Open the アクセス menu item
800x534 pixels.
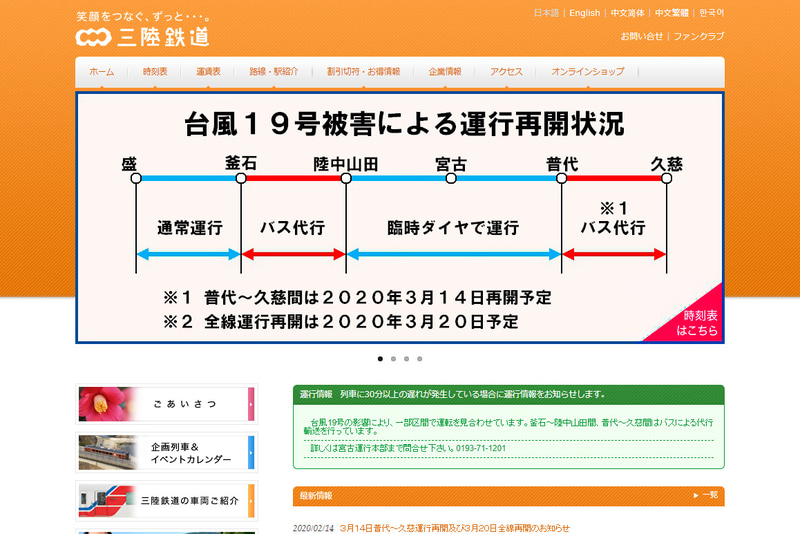tap(506, 72)
